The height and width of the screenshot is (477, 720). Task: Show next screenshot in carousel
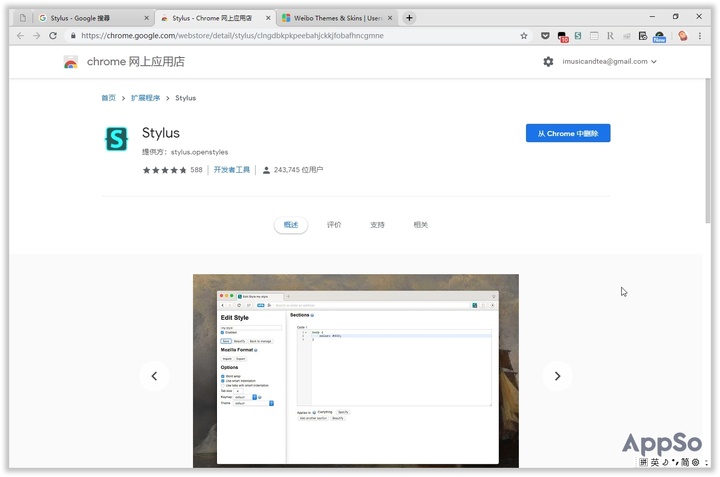[x=557, y=376]
